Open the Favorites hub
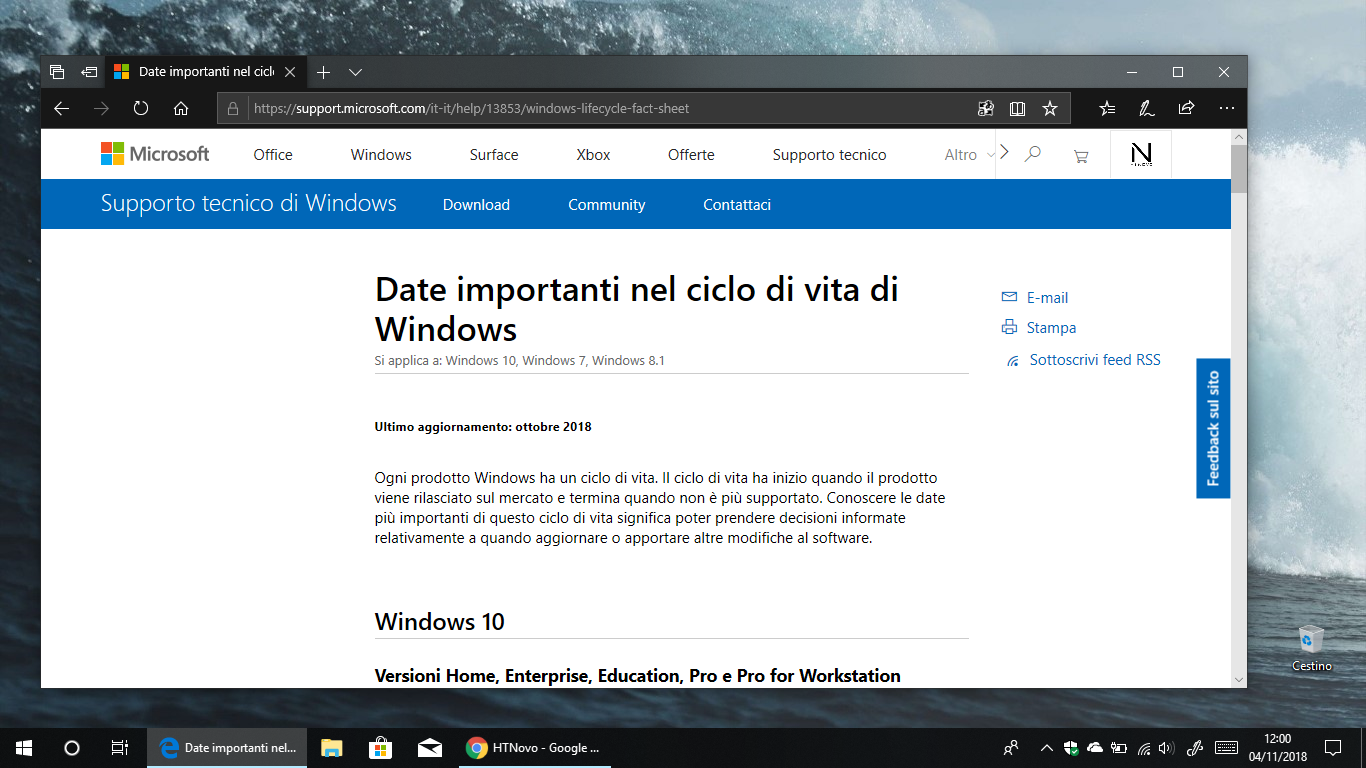Viewport: 1366px width, 768px height. 1107,108
